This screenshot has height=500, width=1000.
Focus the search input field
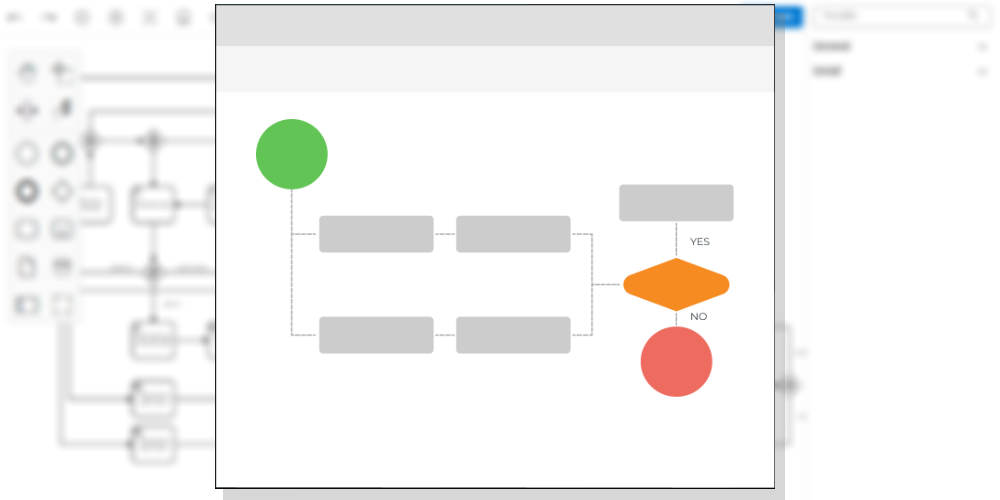tap(890, 16)
